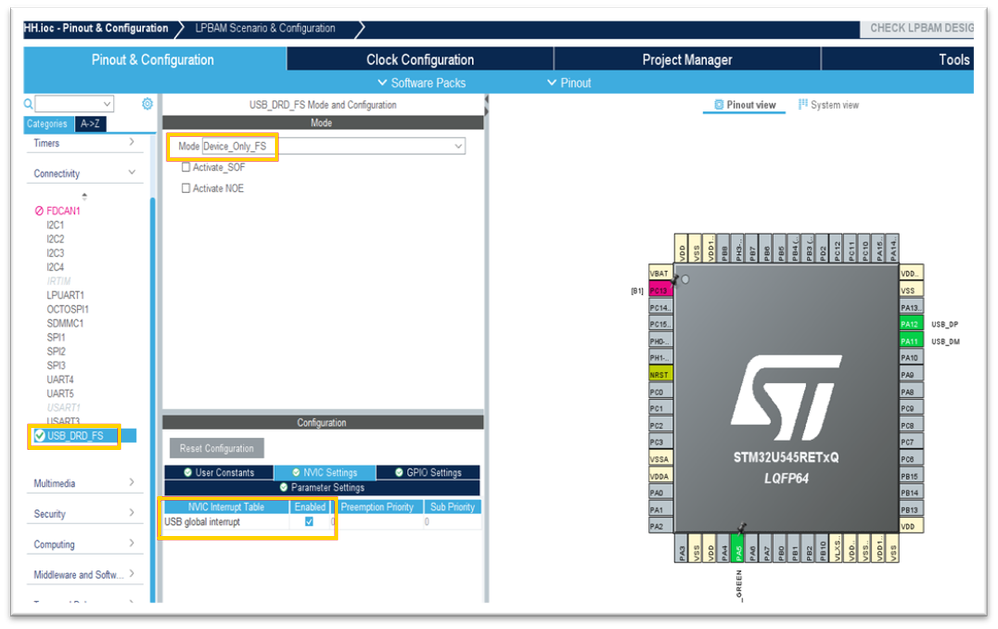Enable the Activate NOE checkbox
The width and height of the screenshot is (998, 629).
[x=186, y=188]
